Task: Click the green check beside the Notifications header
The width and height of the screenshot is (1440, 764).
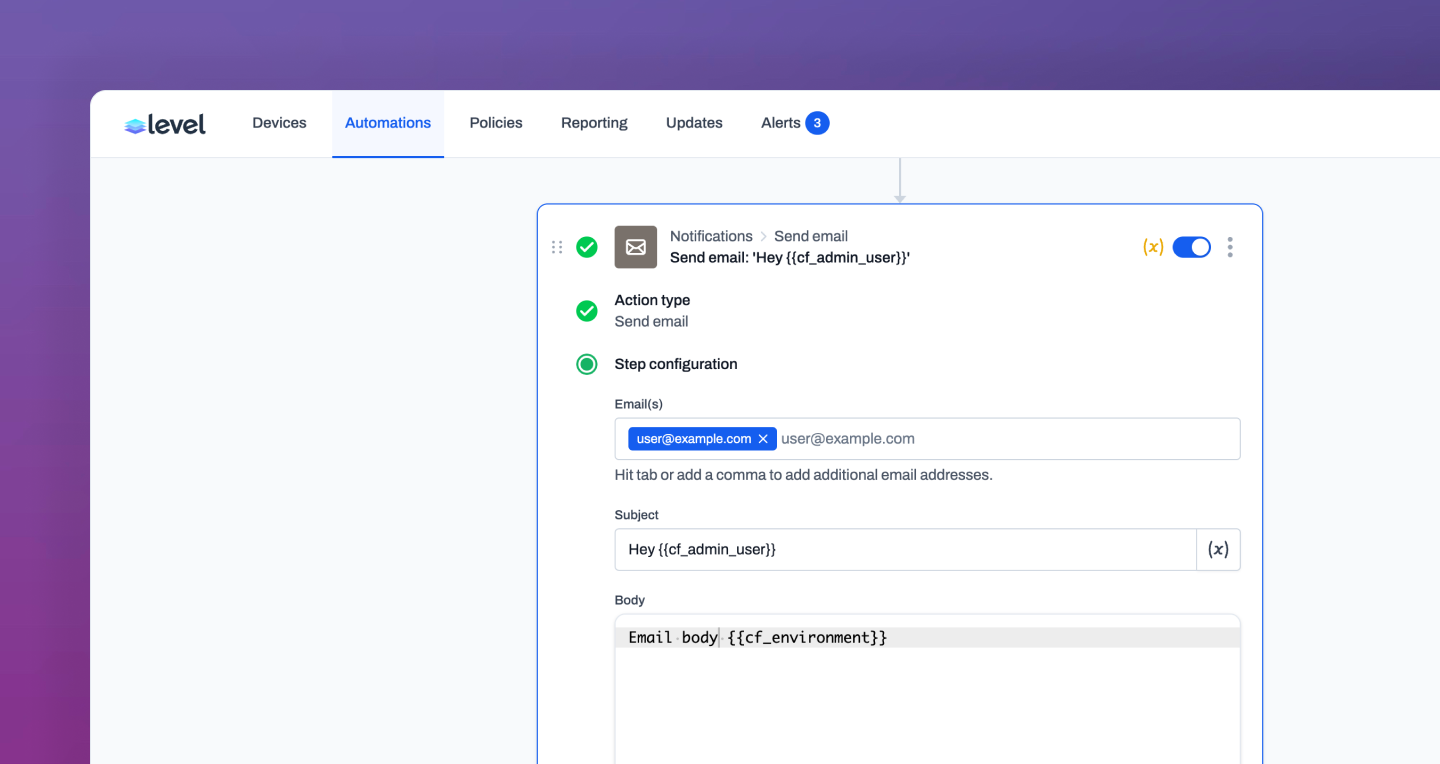Action: [587, 247]
